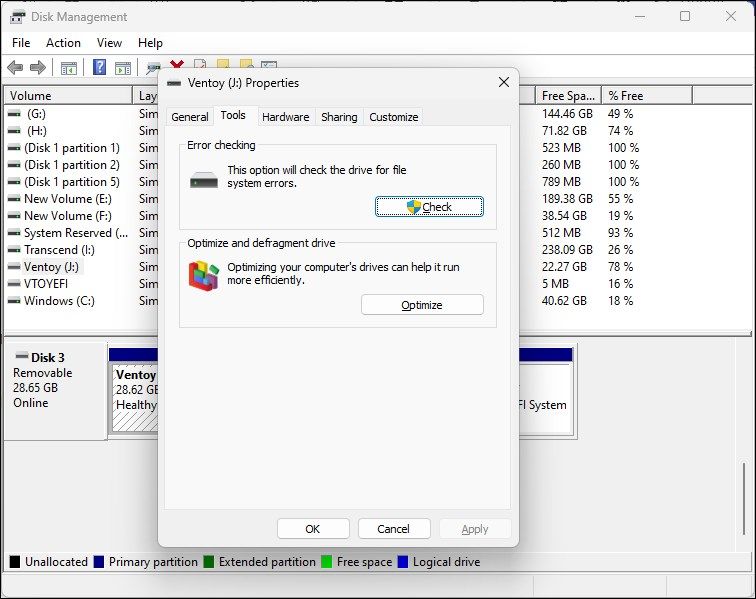
Task: Click the Back arrow toolbar icon
Action: click(15, 68)
